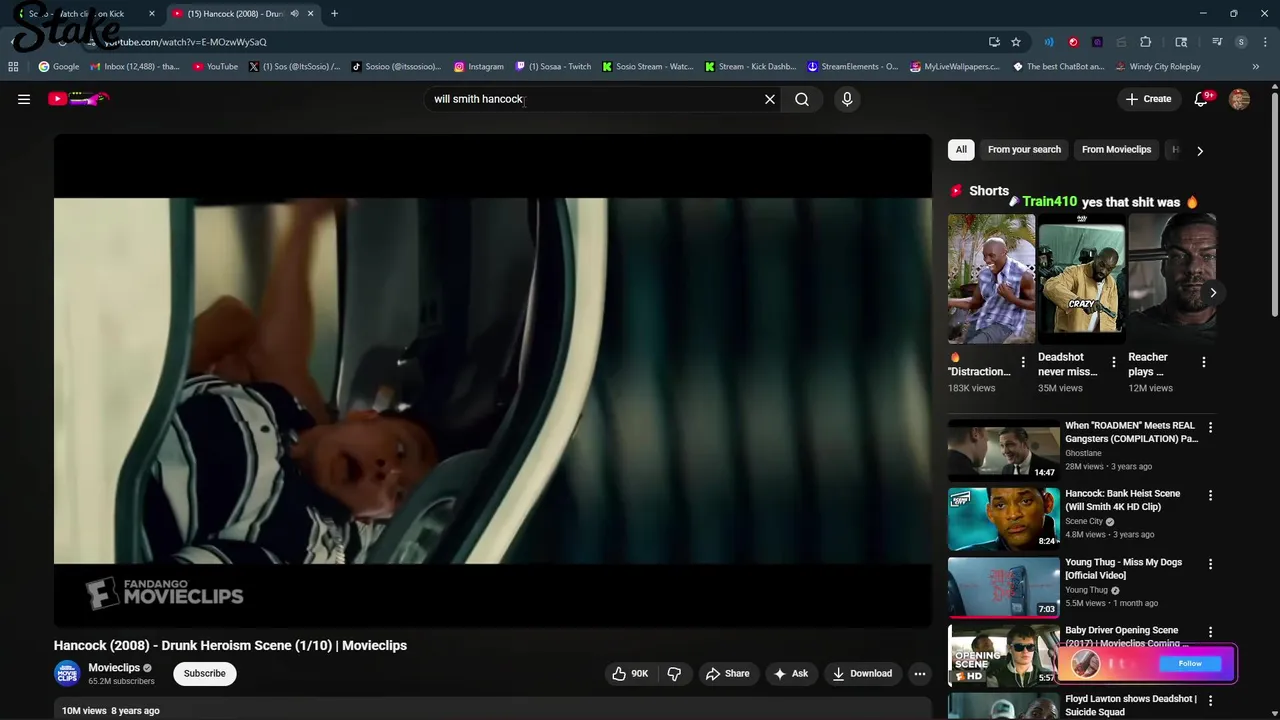
Task: Bookmark this page with the star
Action: pos(1016,42)
